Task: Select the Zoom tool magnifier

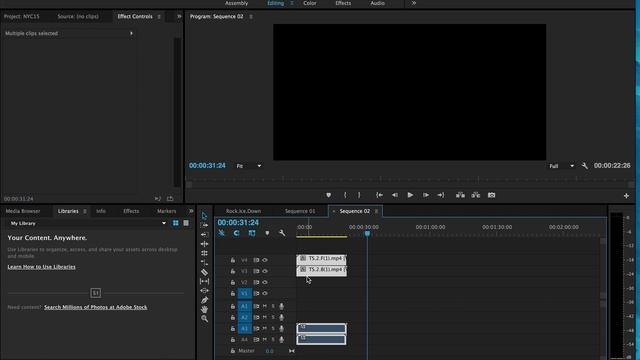Action: (x=204, y=318)
